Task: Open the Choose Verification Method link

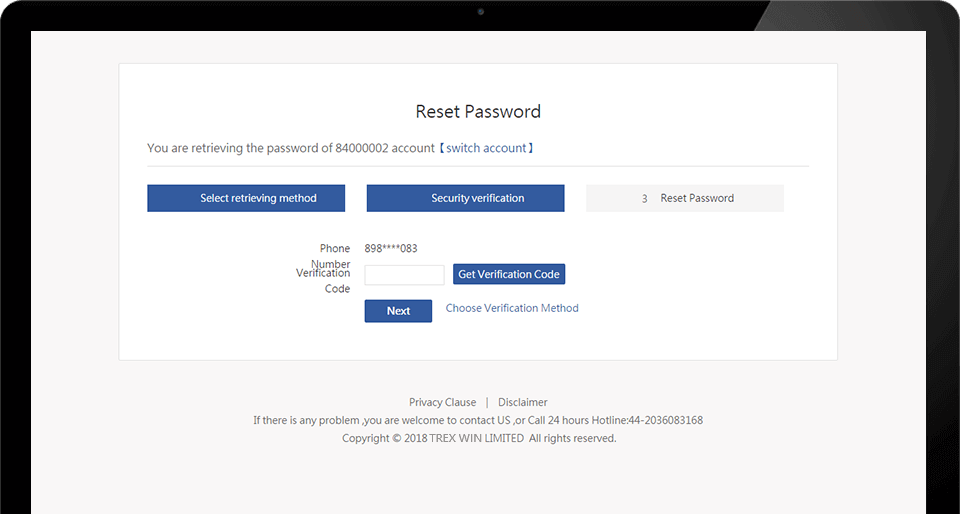Action: [x=512, y=308]
